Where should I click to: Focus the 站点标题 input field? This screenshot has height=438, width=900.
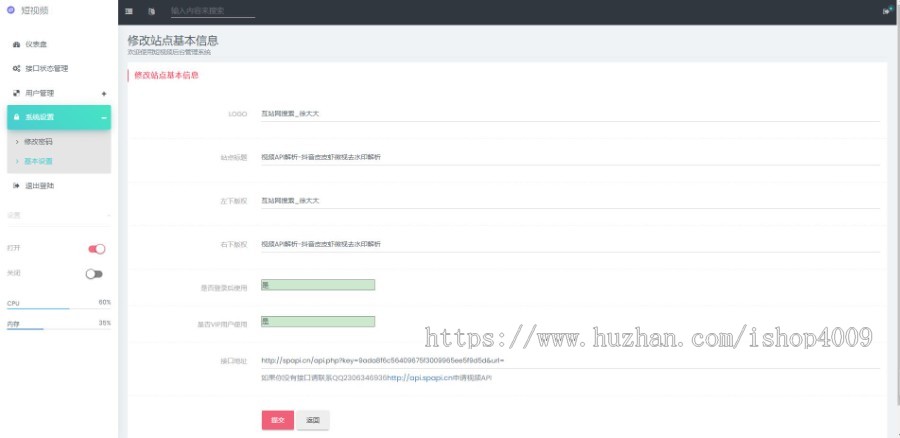pos(570,157)
